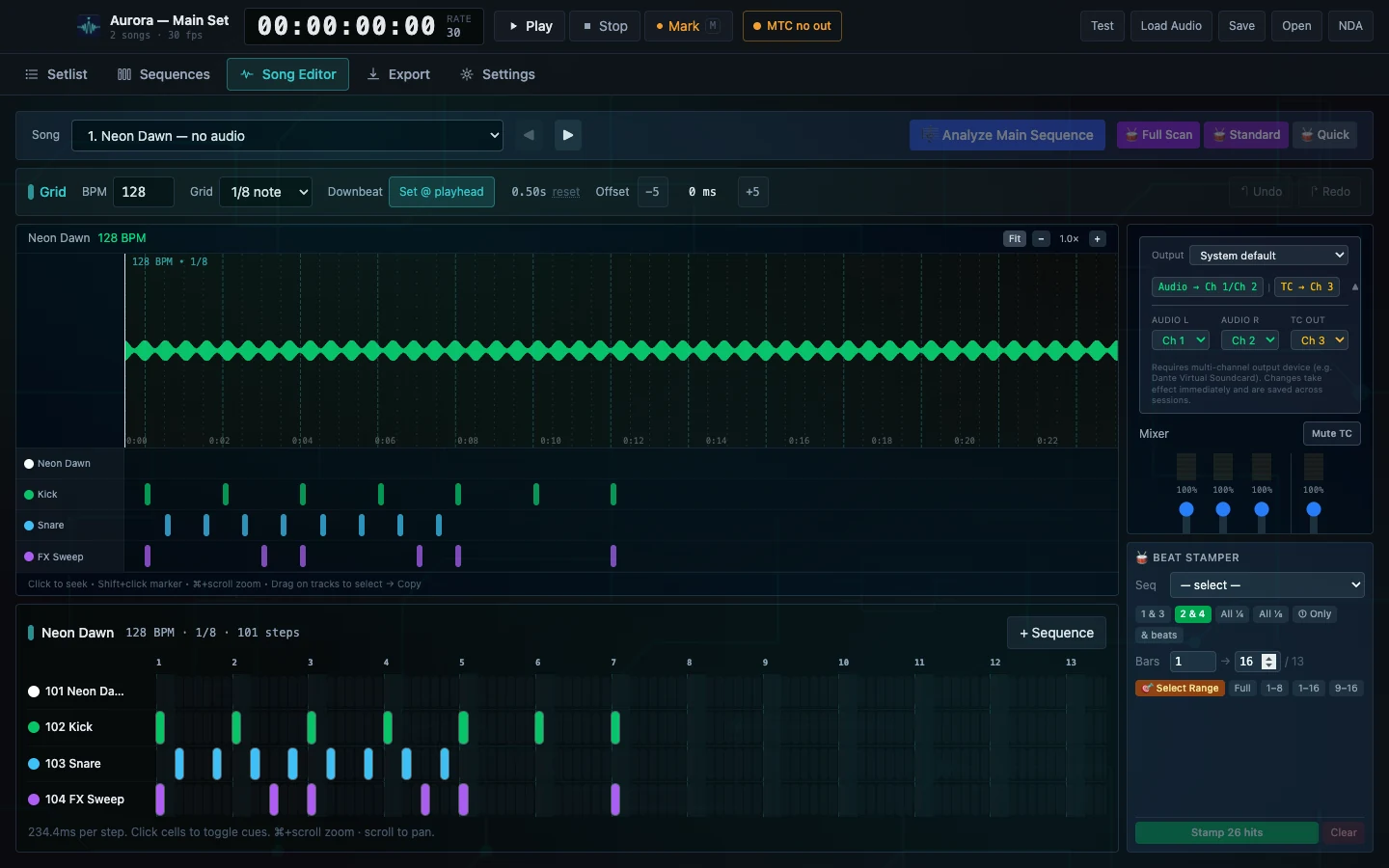Viewport: 1389px width, 868px height.
Task: Open the Beat Stamper Seq select dropdown
Action: [1267, 585]
